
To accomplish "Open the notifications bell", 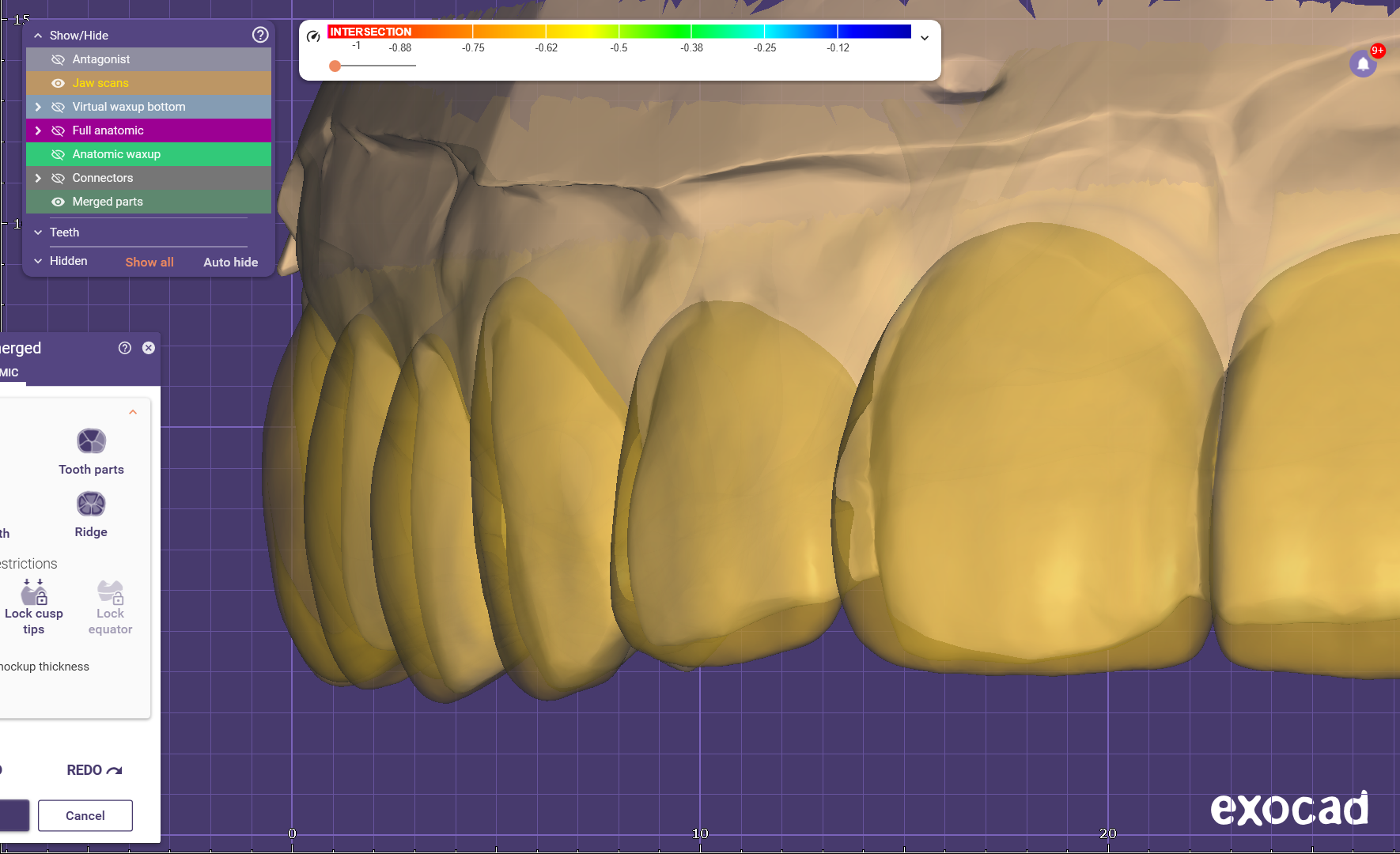I will (1362, 64).
